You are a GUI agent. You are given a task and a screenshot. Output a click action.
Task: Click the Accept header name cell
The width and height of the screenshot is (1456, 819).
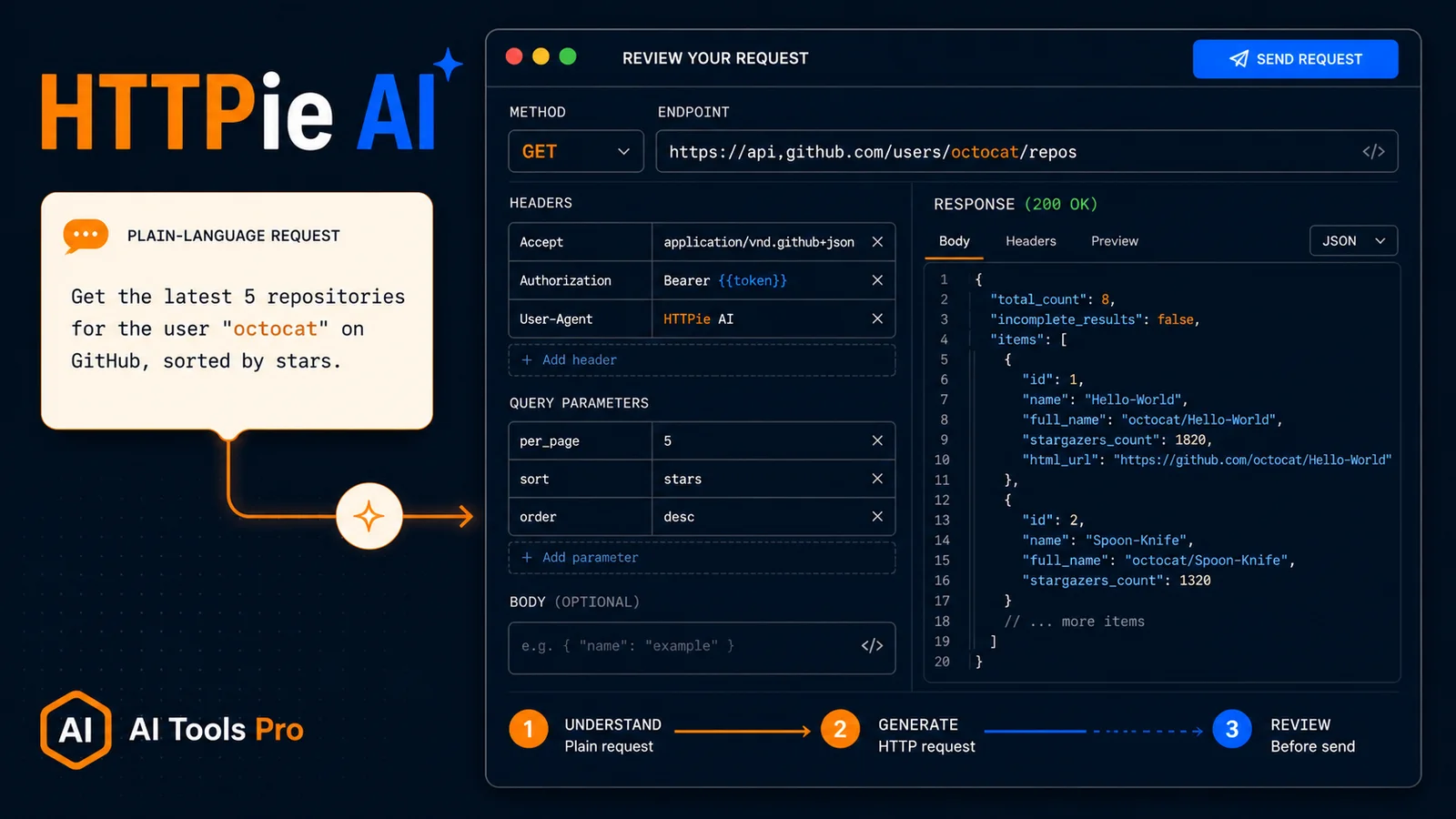coord(581,242)
